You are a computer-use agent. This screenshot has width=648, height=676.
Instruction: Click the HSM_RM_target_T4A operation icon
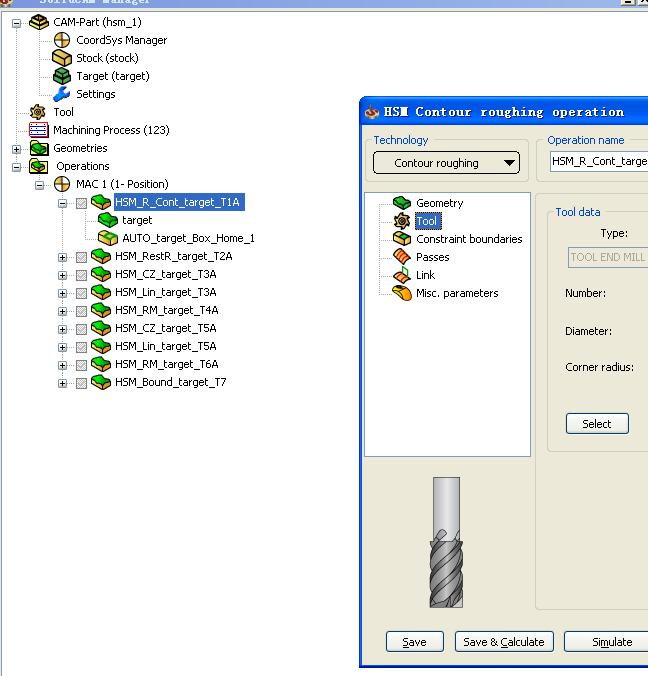pyautogui.click(x=101, y=310)
